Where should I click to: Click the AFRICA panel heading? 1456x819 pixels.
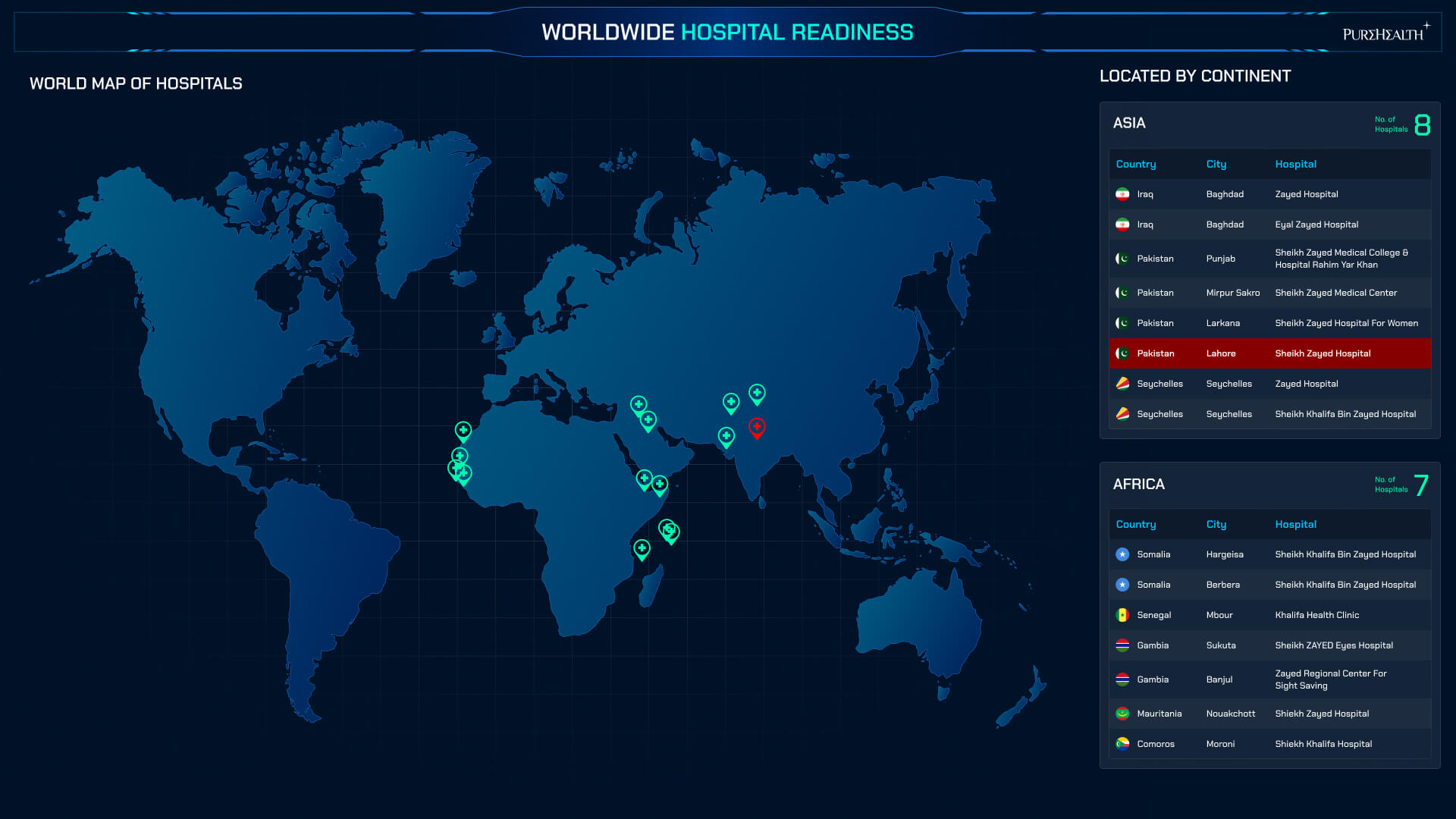[x=1138, y=484]
